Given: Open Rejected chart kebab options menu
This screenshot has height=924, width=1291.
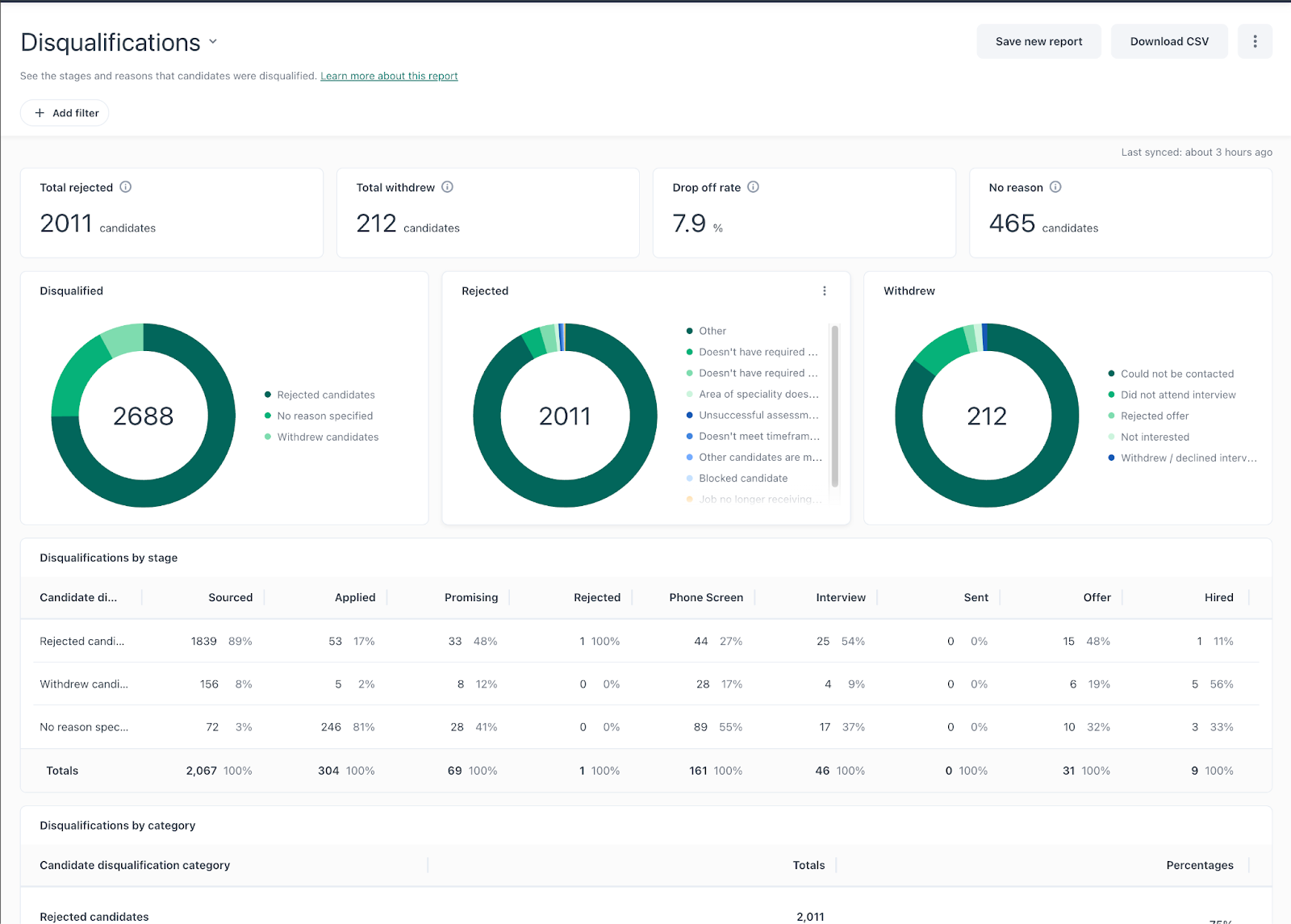Looking at the screenshot, I should pos(824,291).
